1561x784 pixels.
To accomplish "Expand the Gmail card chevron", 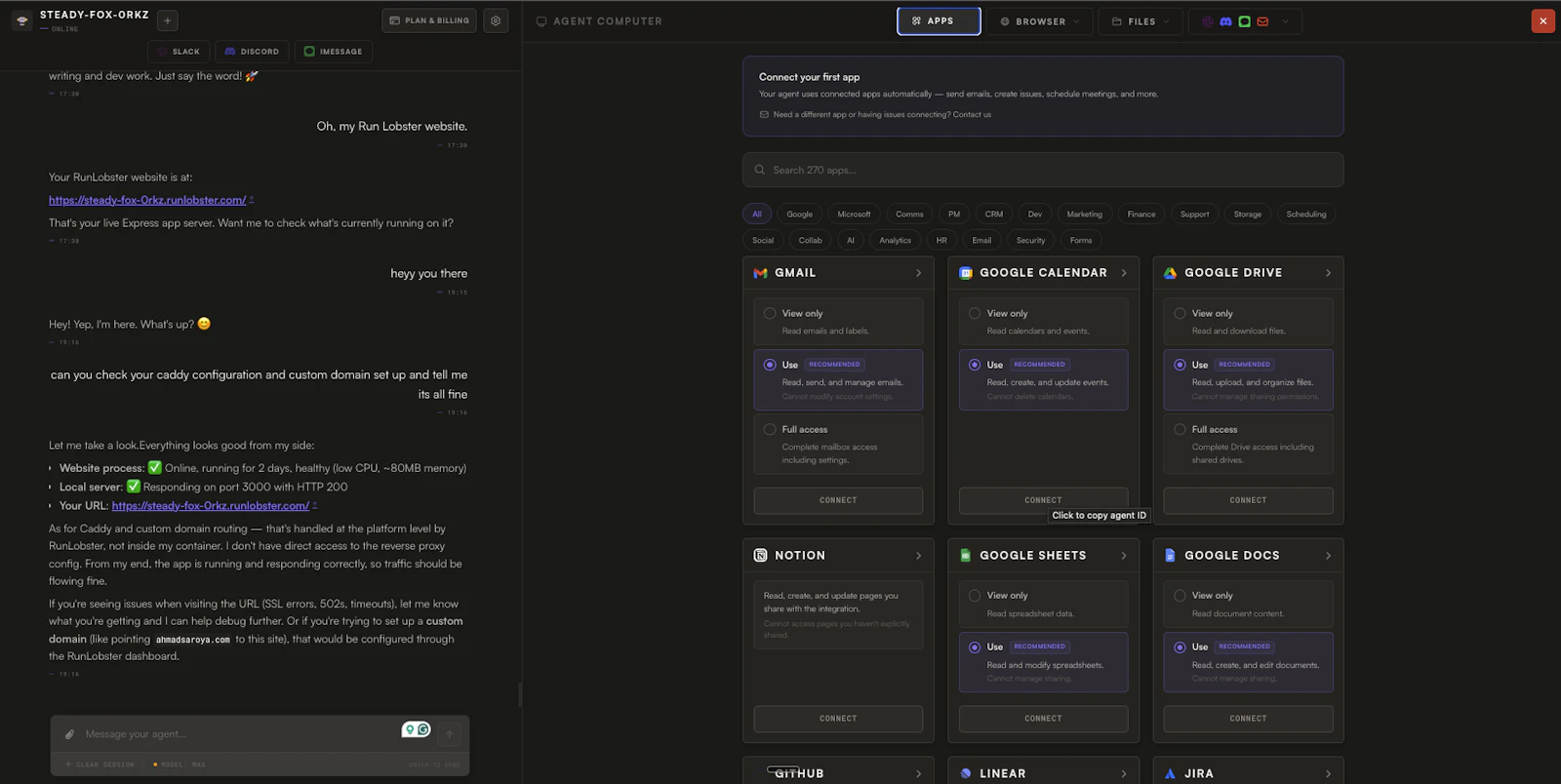I will (x=918, y=273).
